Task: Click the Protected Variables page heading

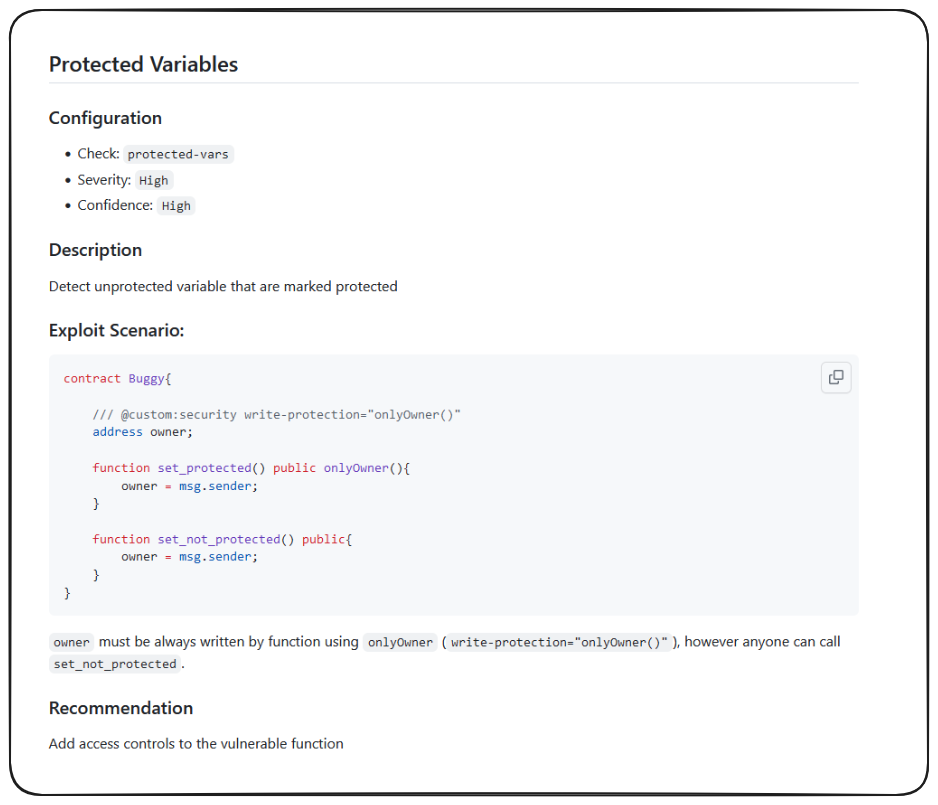Action: coord(143,65)
